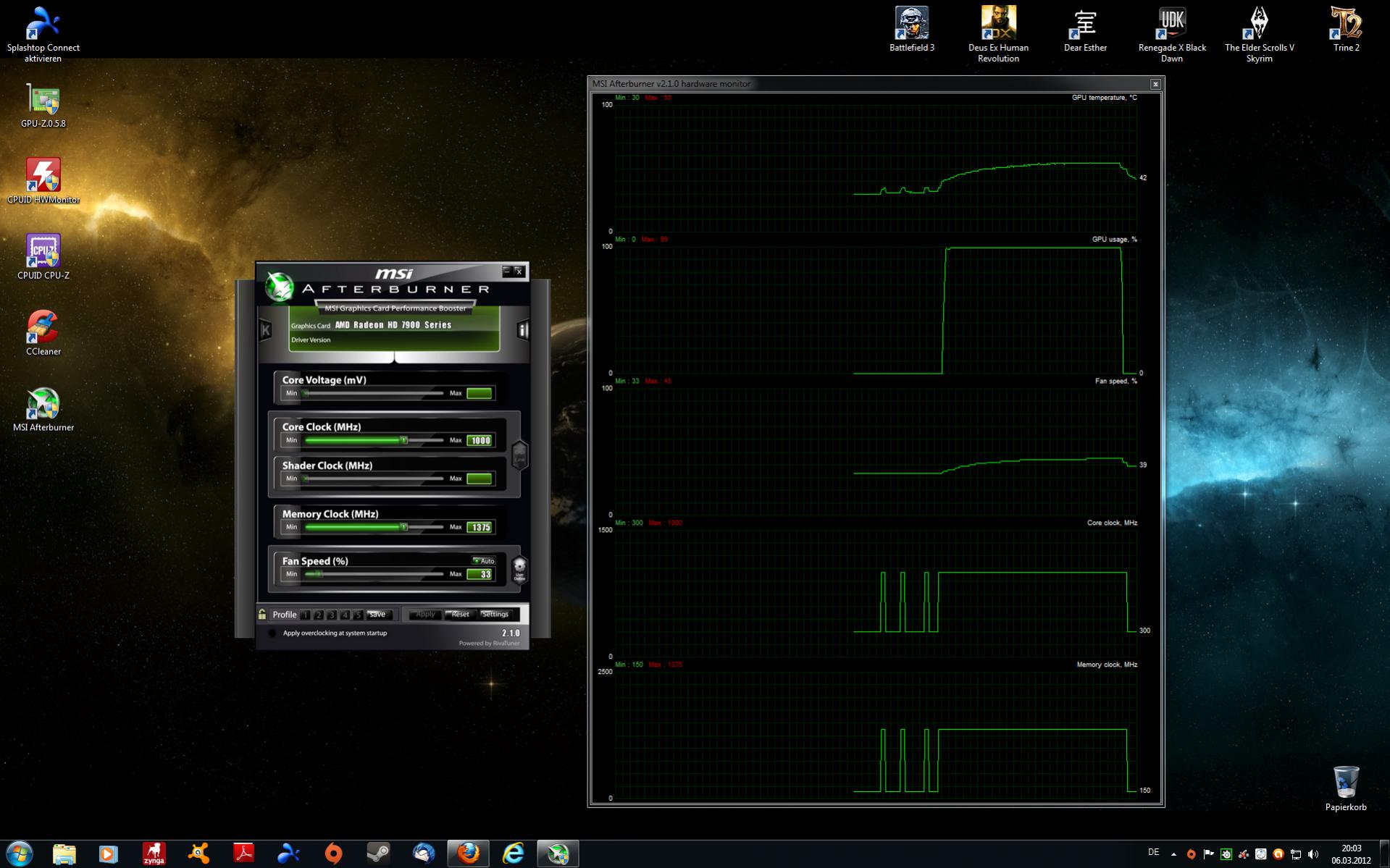Select the Papierkorb recycle bin icon

tap(1346, 788)
